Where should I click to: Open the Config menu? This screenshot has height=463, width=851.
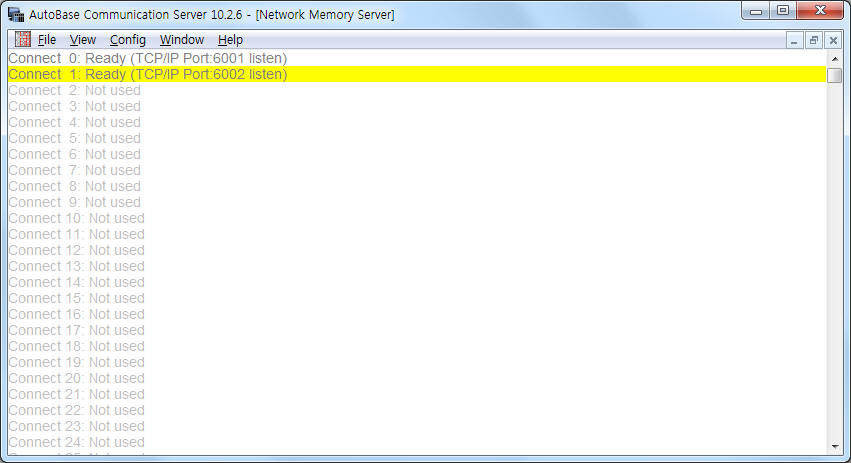(x=128, y=40)
